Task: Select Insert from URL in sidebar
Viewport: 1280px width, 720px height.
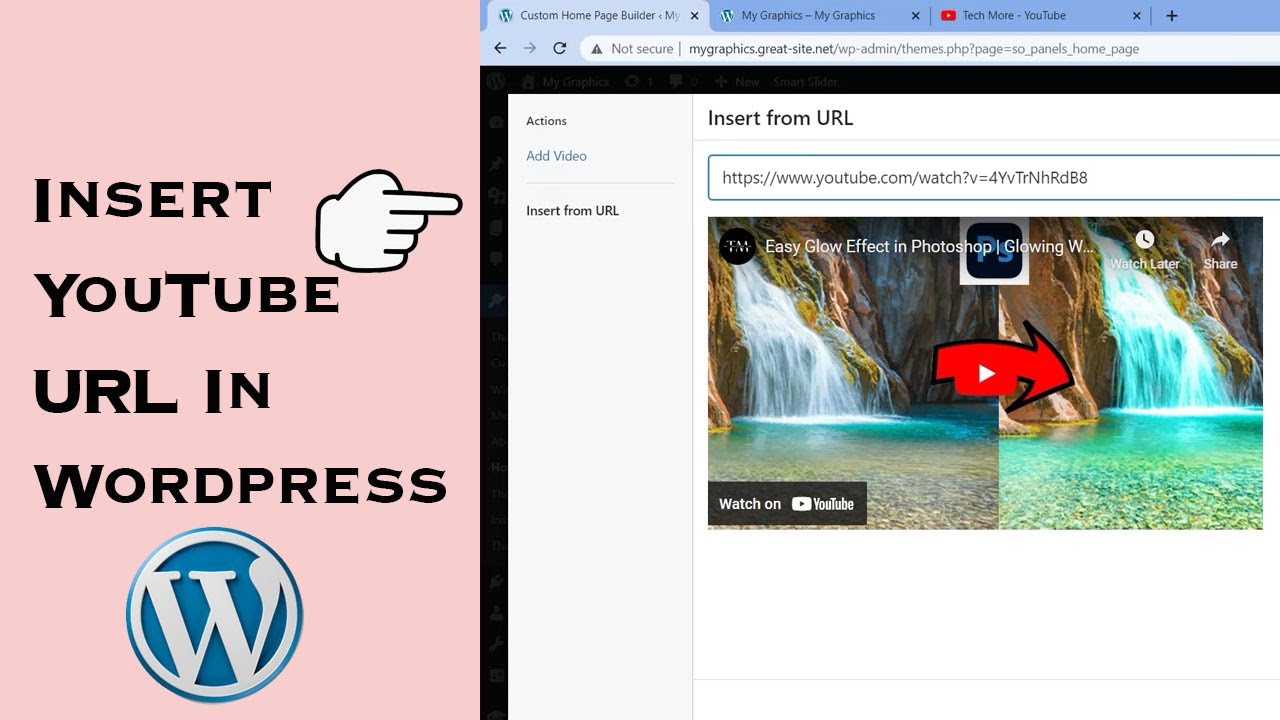Action: [572, 211]
